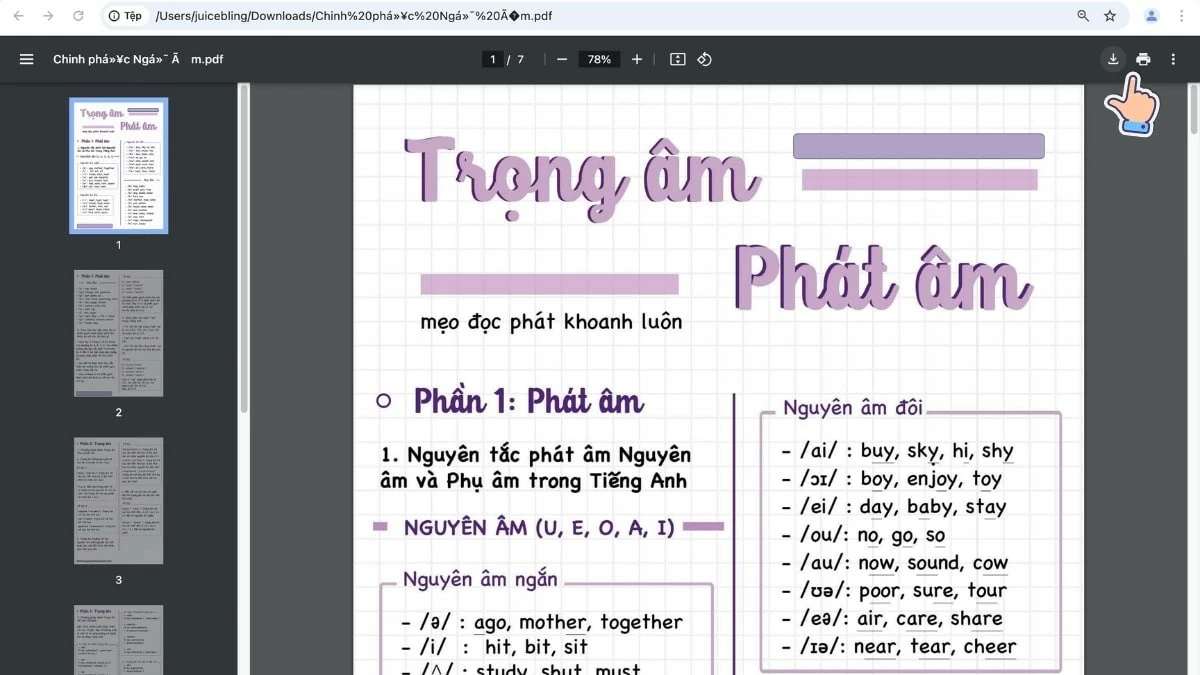Viewport: 1200px width, 675px height.
Task: Activate fit-to-page view mode
Action: 678,59
